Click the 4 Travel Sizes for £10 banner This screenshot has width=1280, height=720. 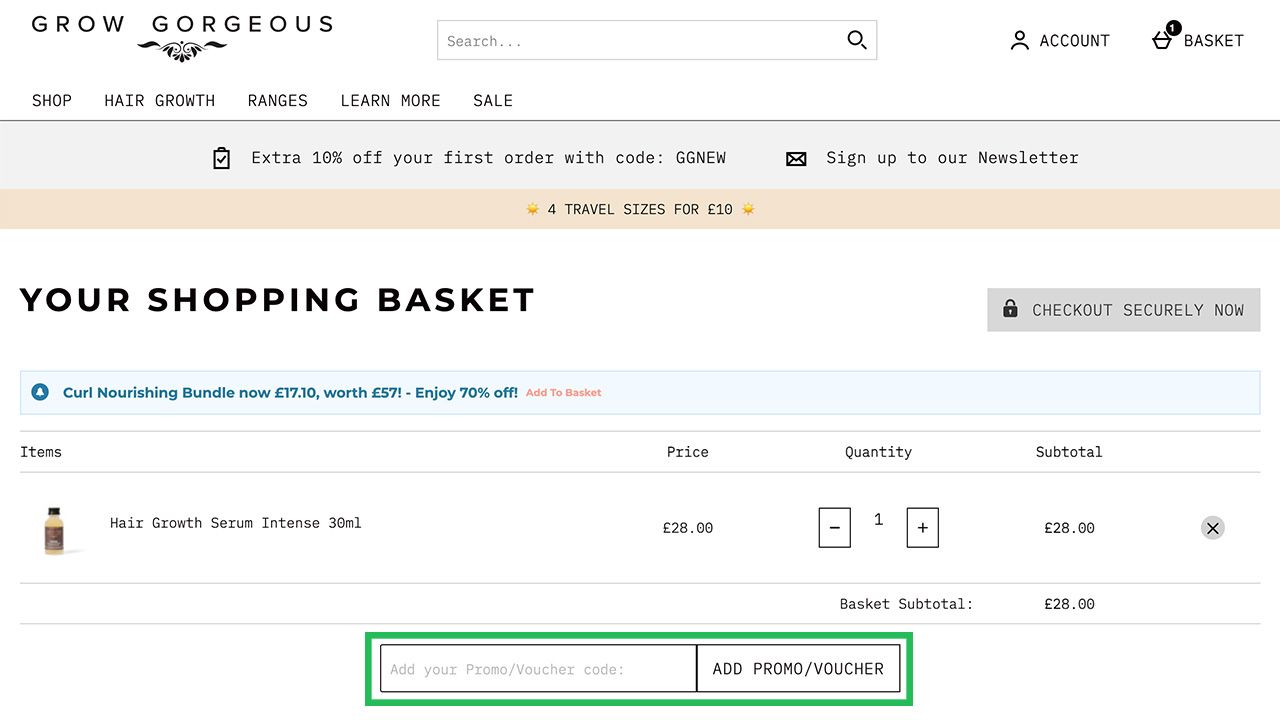(640, 209)
